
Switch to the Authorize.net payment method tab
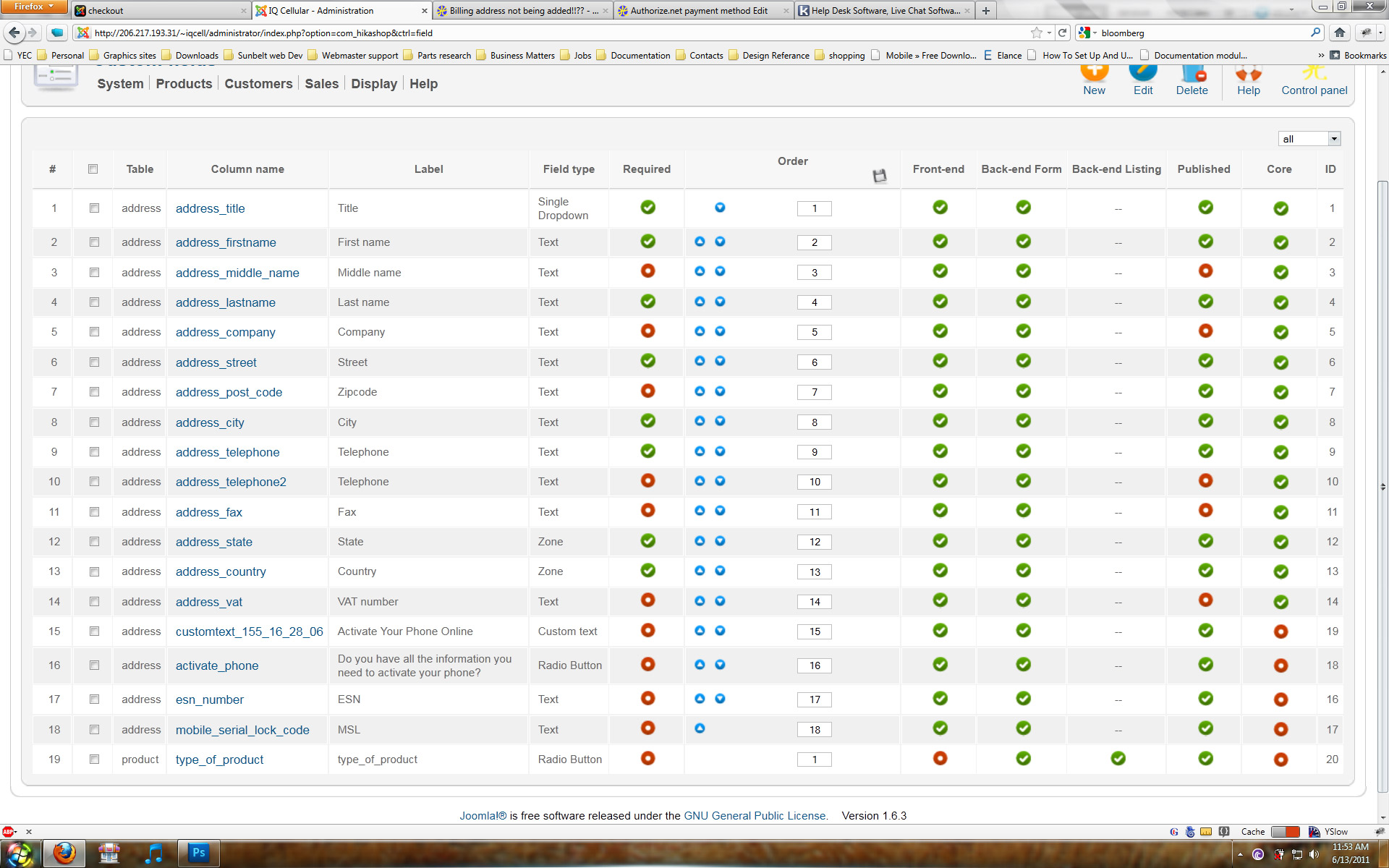coord(698,11)
